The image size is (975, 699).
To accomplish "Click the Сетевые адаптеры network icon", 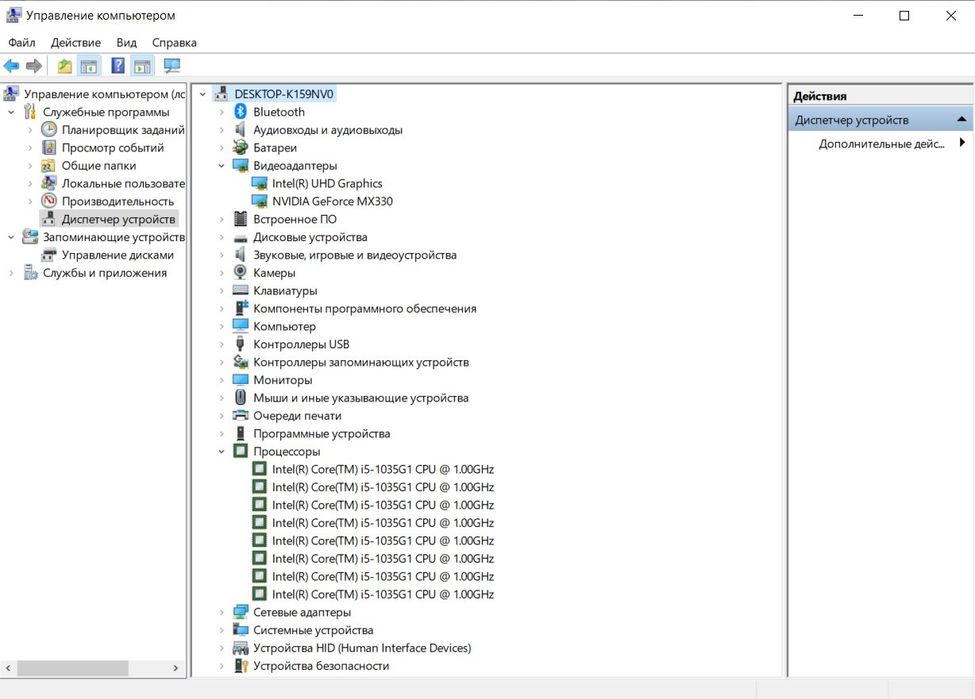I will (x=240, y=612).
